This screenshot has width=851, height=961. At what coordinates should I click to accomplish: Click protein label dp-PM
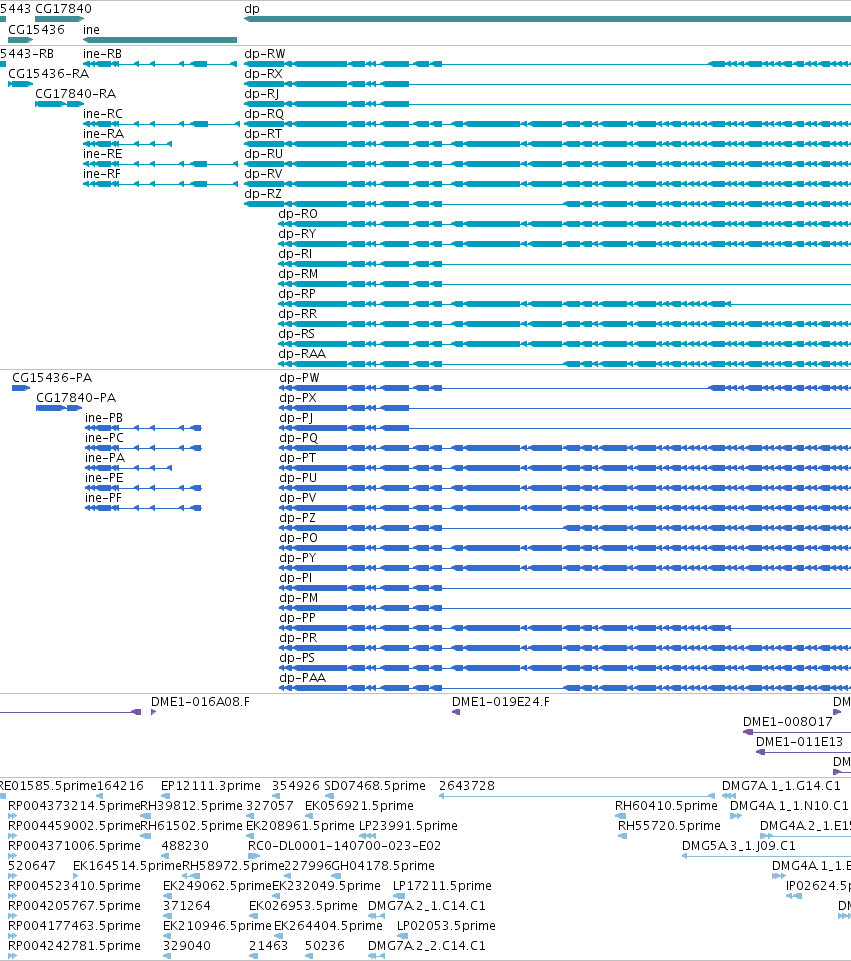pyautogui.click(x=298, y=598)
